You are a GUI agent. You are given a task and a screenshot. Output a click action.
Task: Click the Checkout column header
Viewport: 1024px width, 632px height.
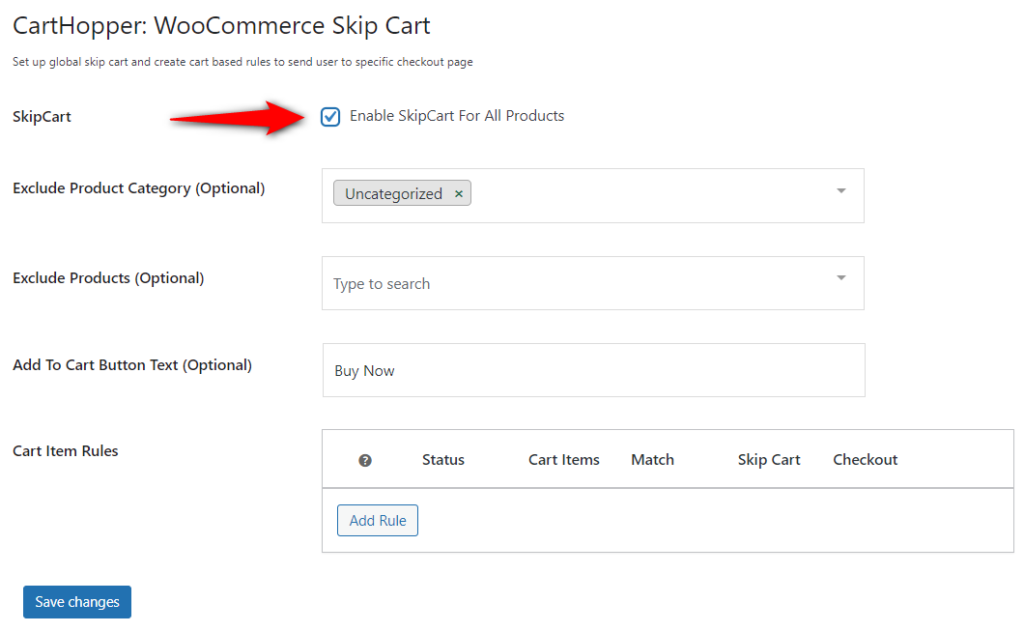(x=865, y=460)
